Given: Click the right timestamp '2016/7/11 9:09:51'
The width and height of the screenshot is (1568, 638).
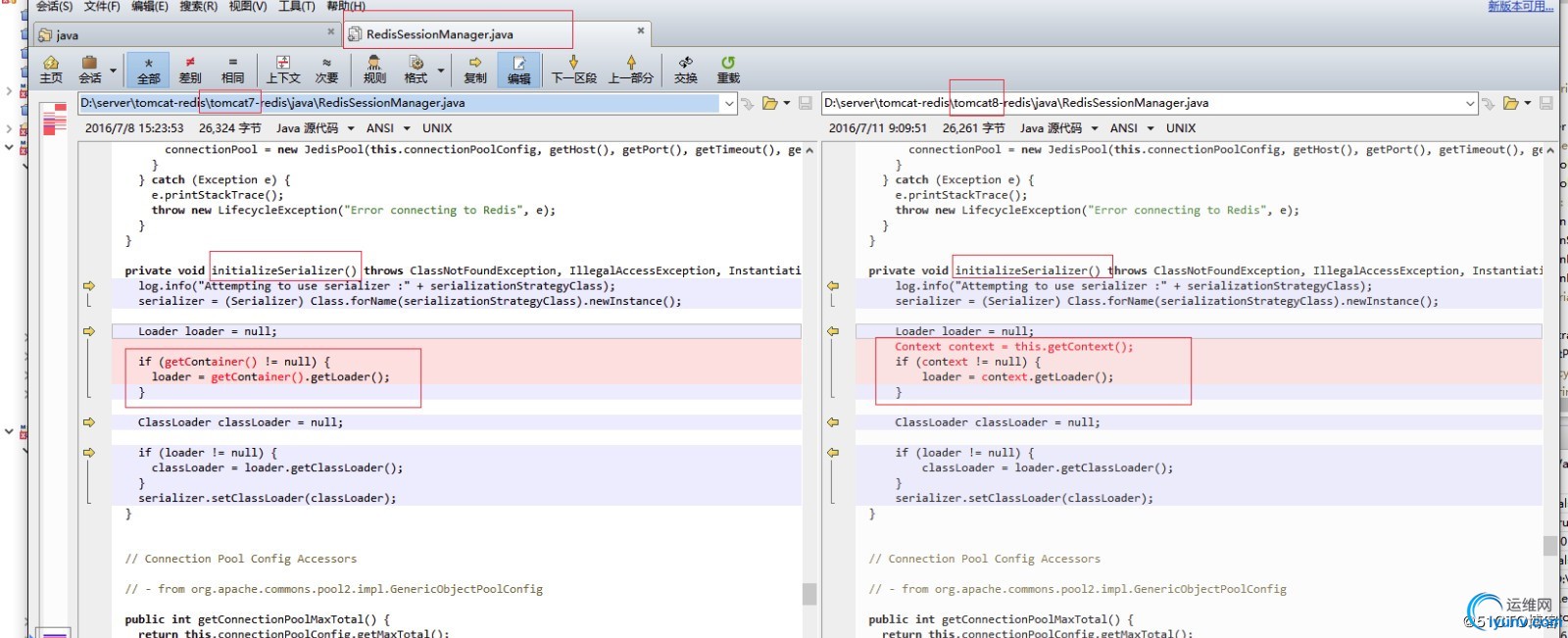Looking at the screenshot, I should [x=878, y=128].
